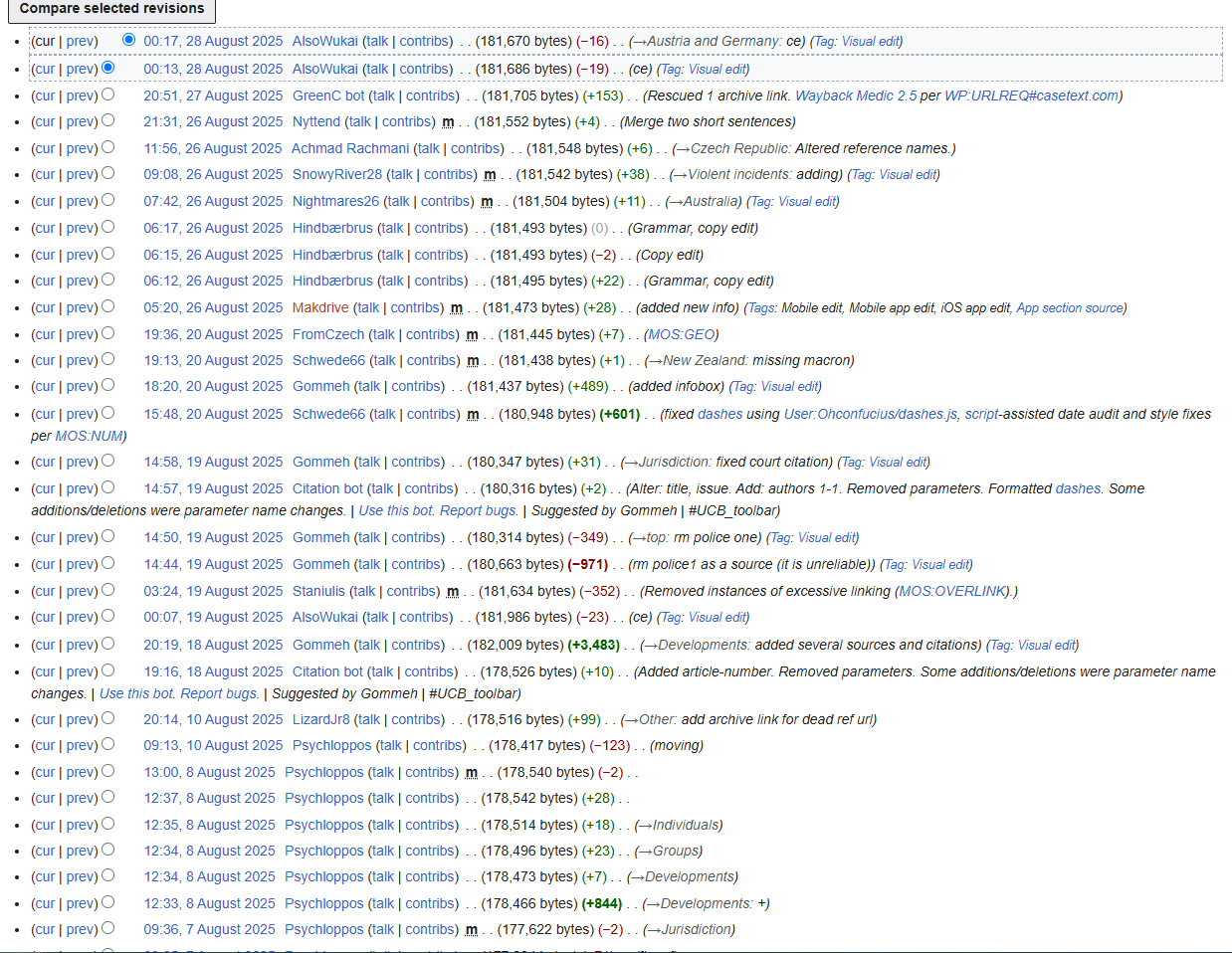Open the red-linked Makdrive user page
Viewport: 1232px width, 953px height.
320,307
